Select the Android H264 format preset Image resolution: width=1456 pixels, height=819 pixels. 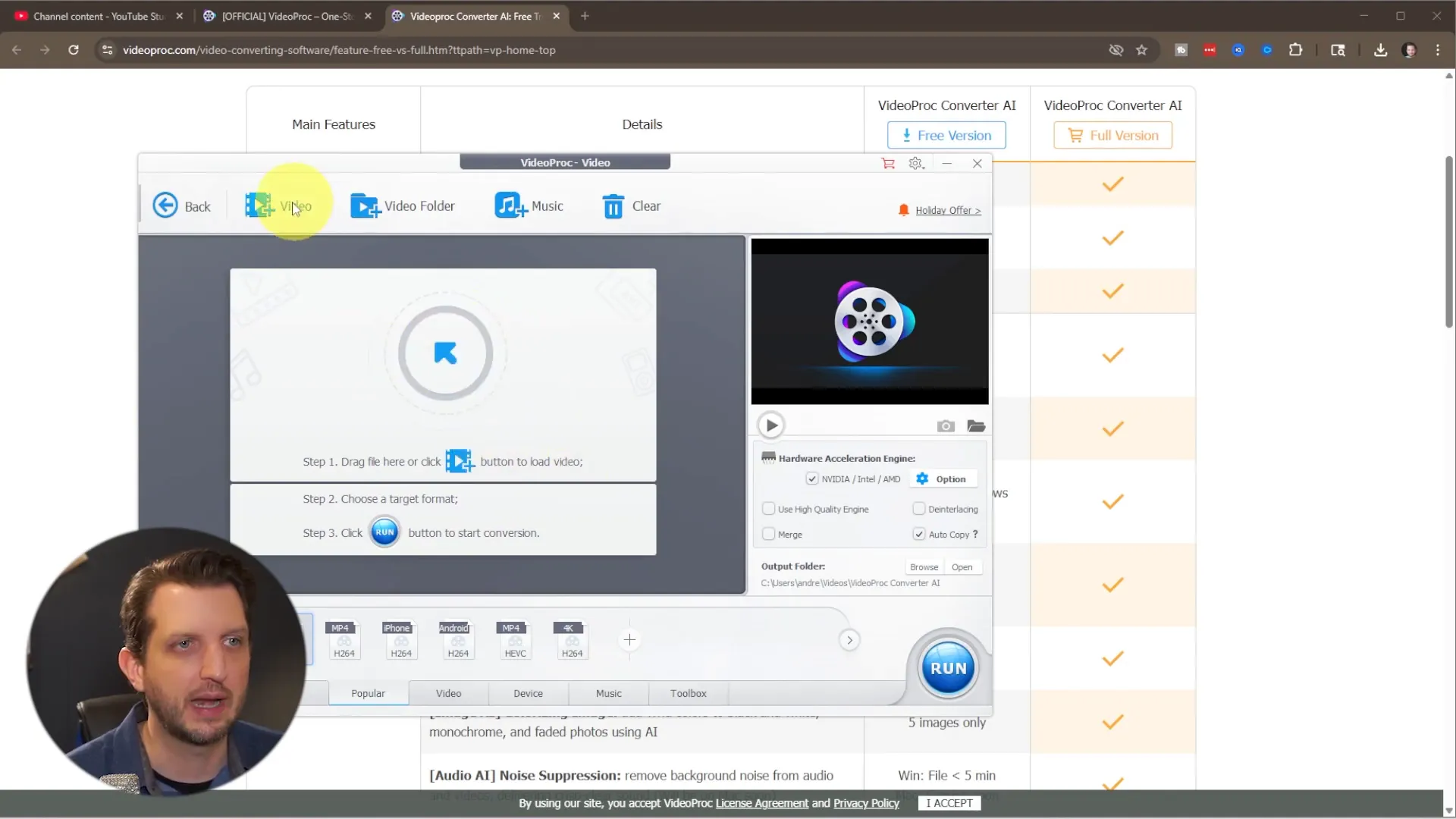(x=457, y=640)
